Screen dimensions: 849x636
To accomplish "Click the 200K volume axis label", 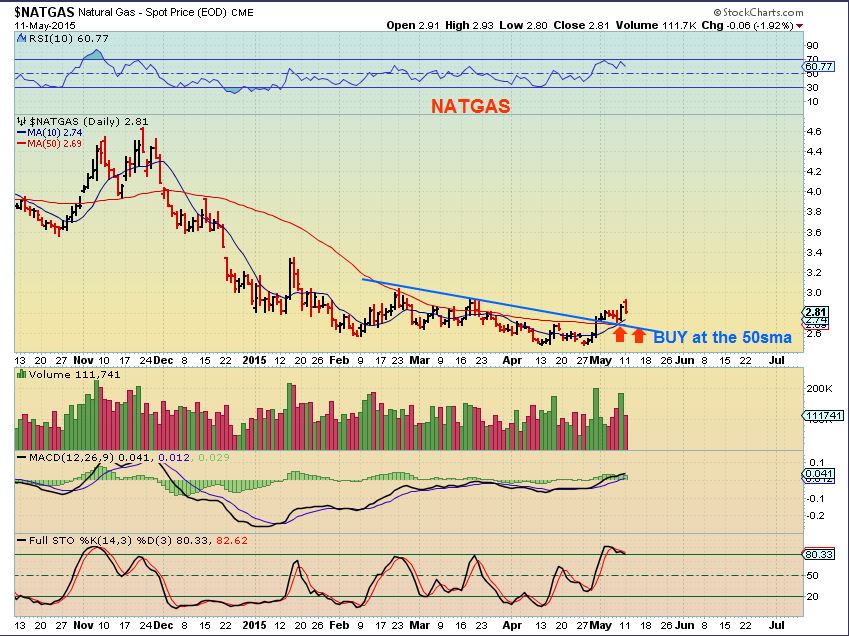I will click(x=819, y=389).
